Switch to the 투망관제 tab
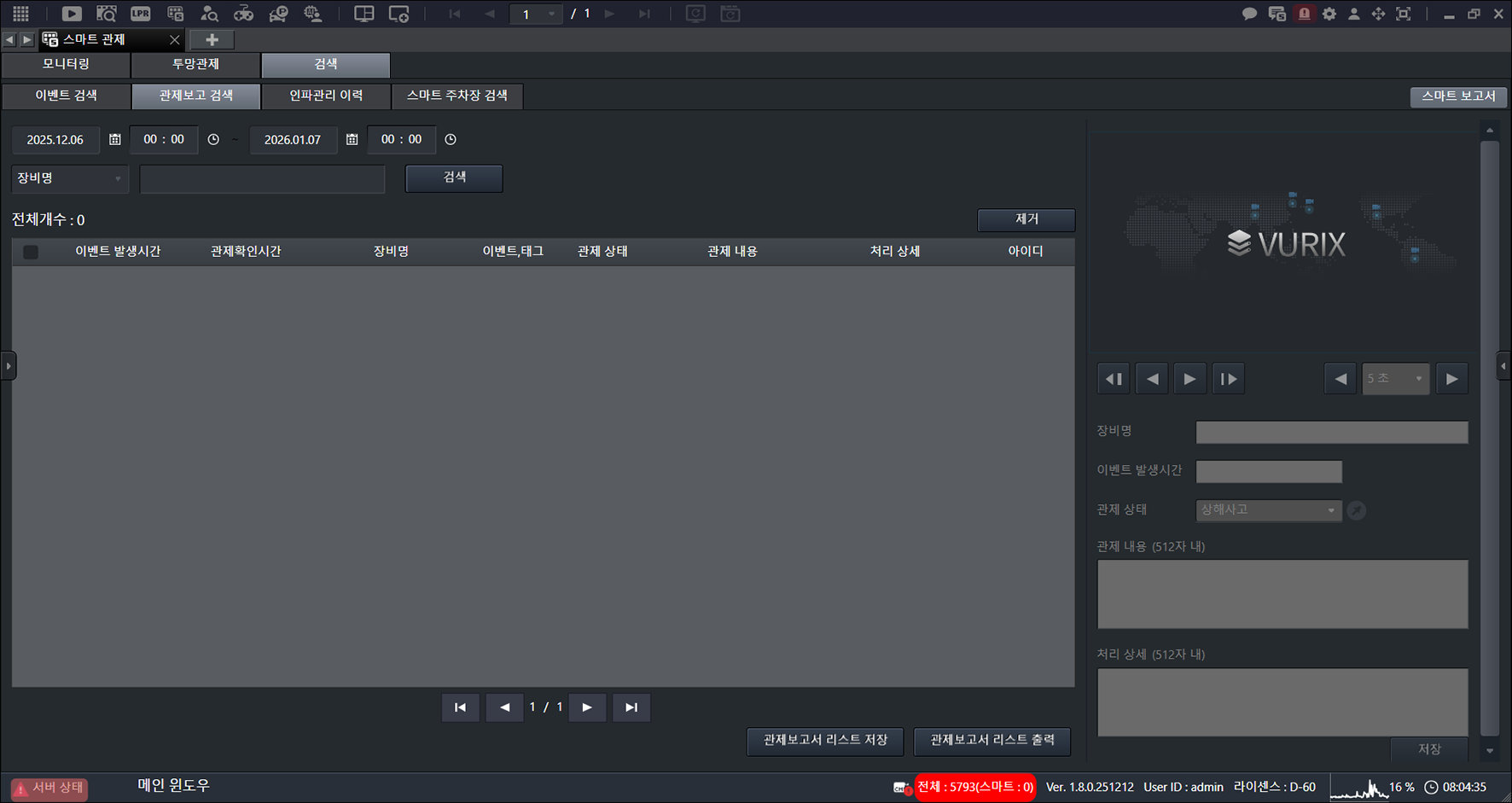The width and height of the screenshot is (1512, 803). point(195,65)
